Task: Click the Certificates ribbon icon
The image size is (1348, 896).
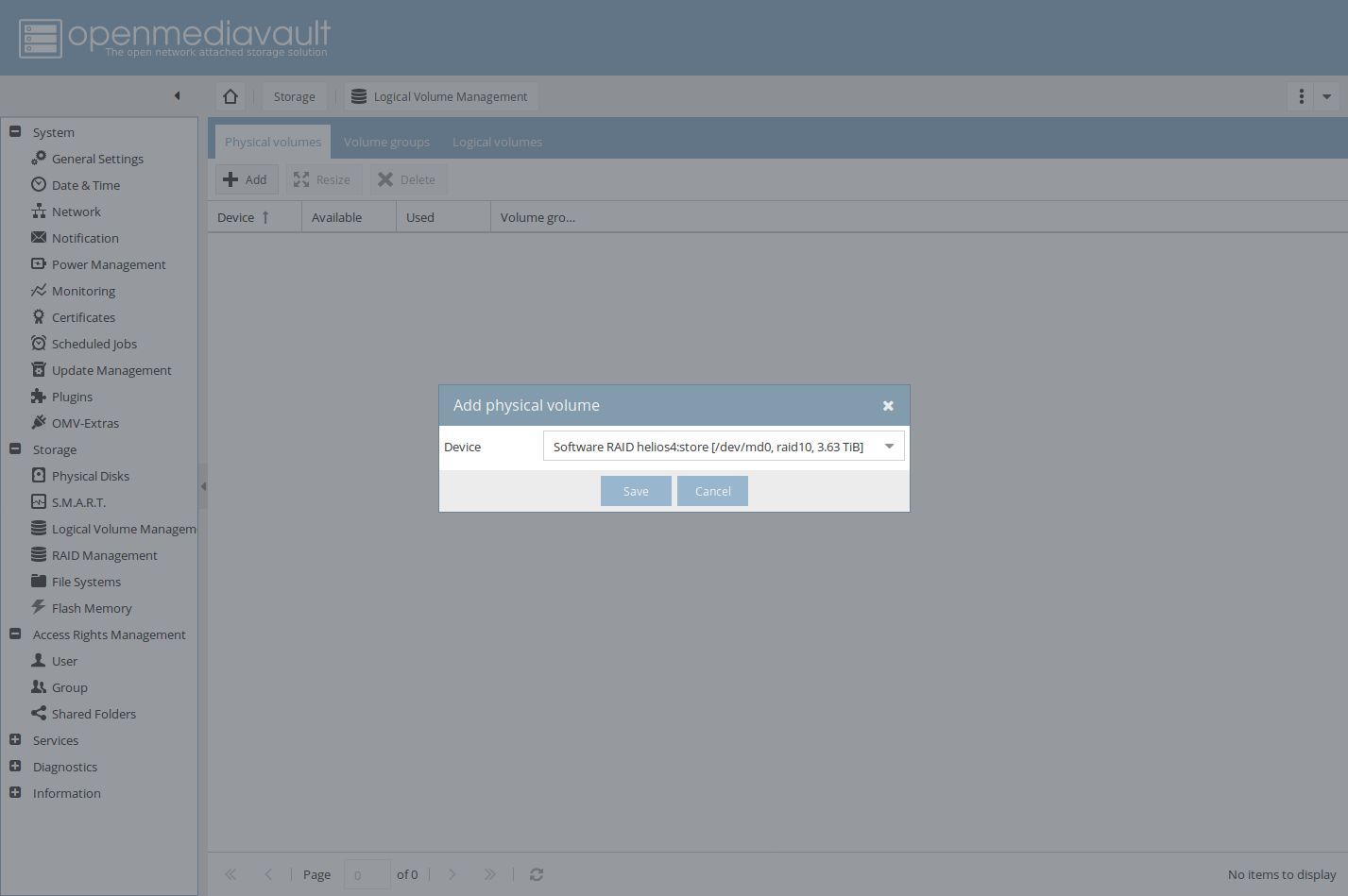Action: click(39, 316)
